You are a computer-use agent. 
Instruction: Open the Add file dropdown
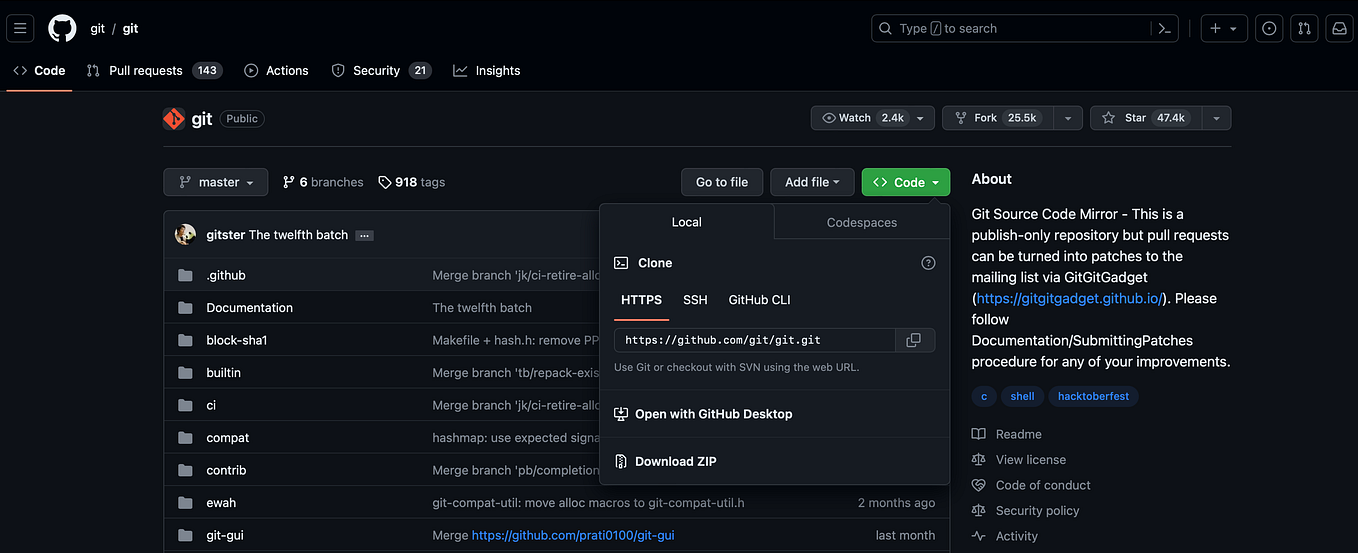tap(812, 182)
